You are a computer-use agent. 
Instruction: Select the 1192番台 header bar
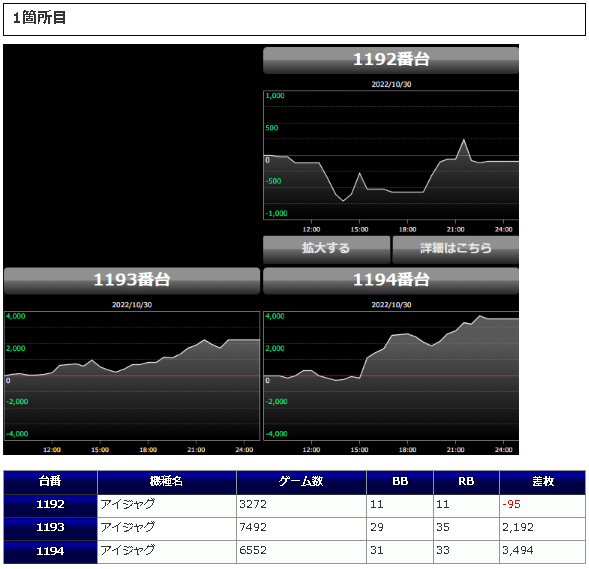[x=391, y=60]
